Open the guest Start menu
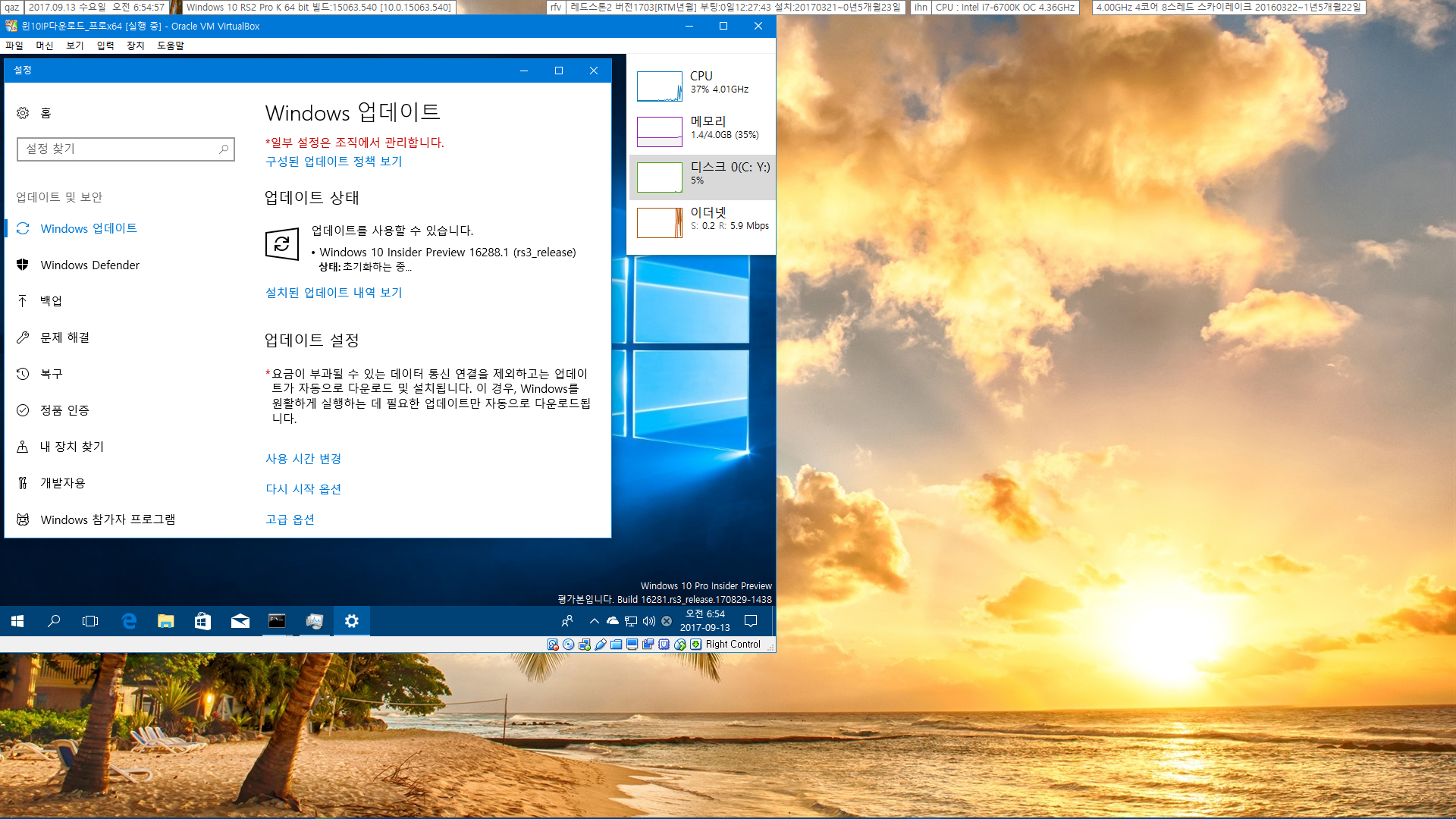 tap(17, 621)
